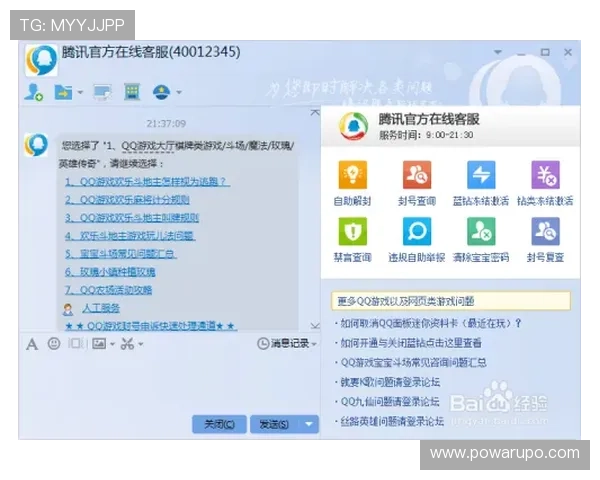The image size is (600, 480).
Task: Click the 腾讯官方在线客服 panel logo
Action: point(354,126)
